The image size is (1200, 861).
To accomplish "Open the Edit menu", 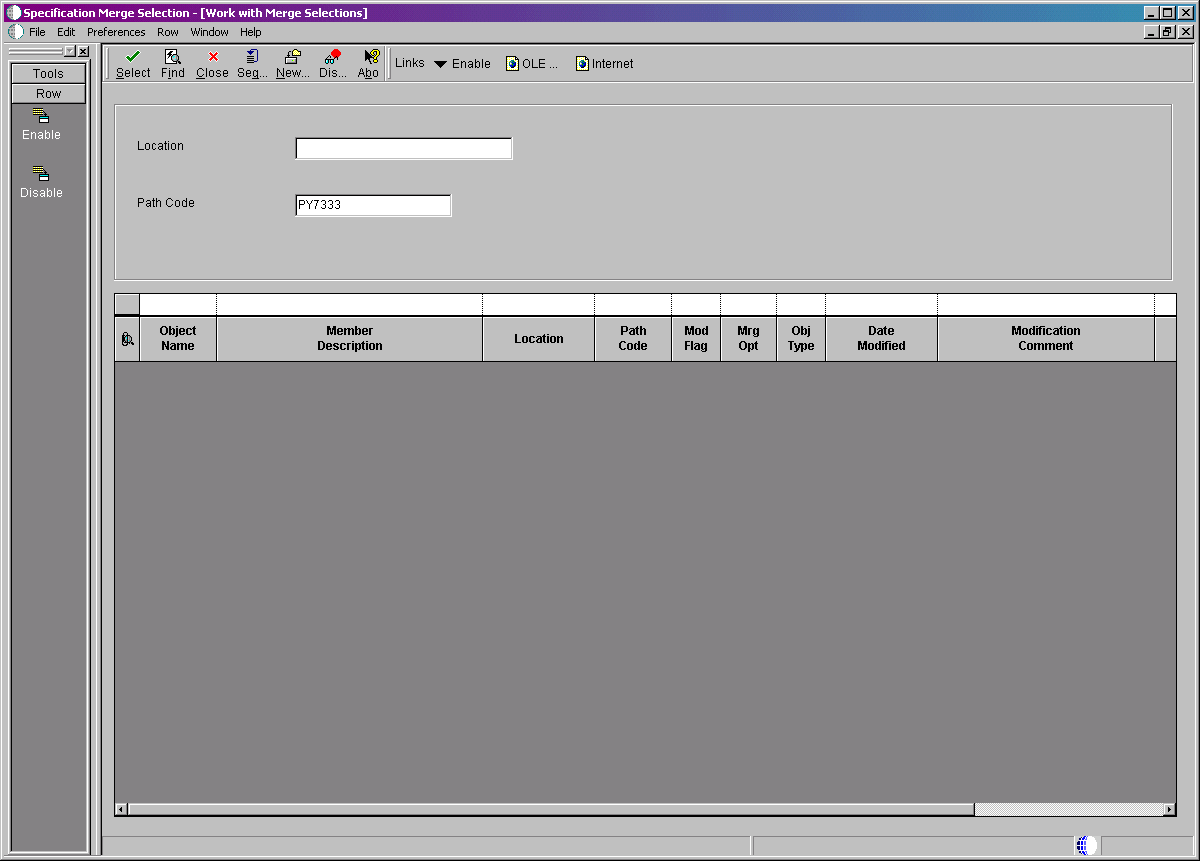I will tap(66, 32).
